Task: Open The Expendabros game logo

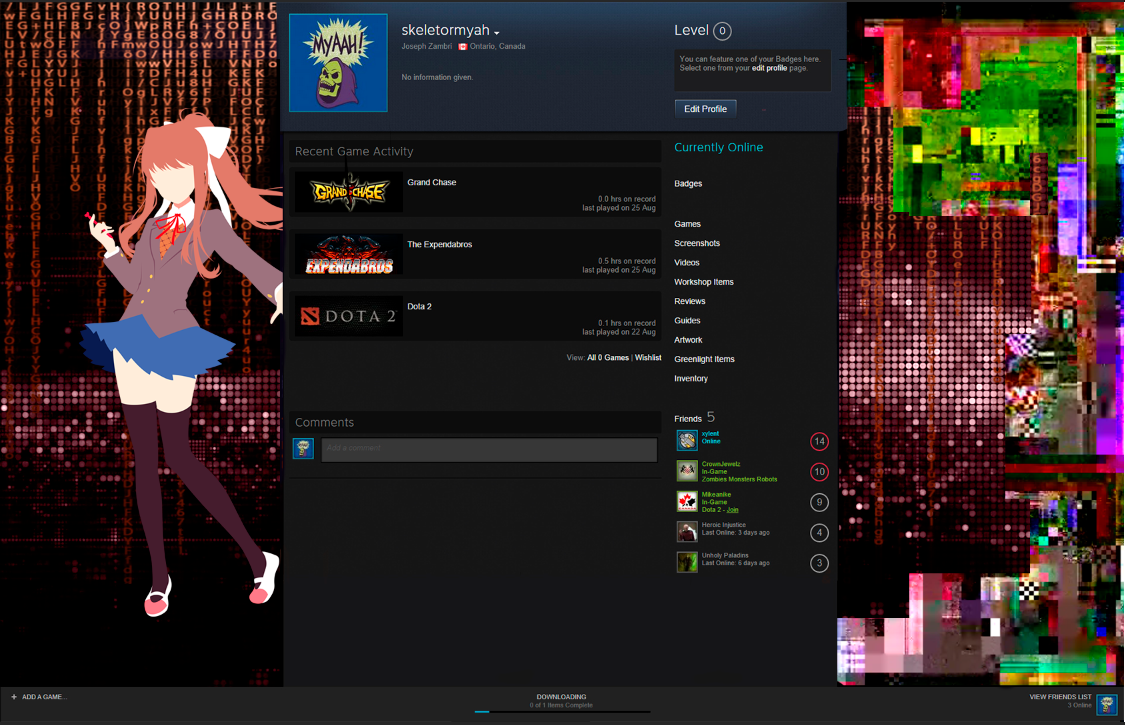Action: 349,254
